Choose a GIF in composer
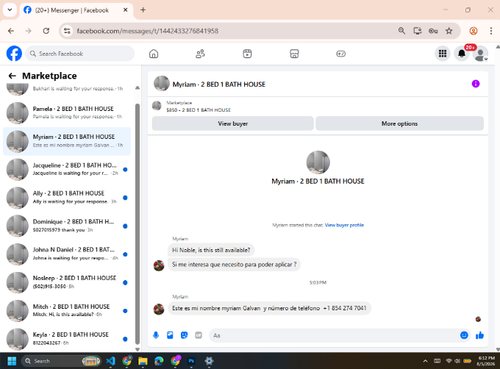 coord(198,335)
